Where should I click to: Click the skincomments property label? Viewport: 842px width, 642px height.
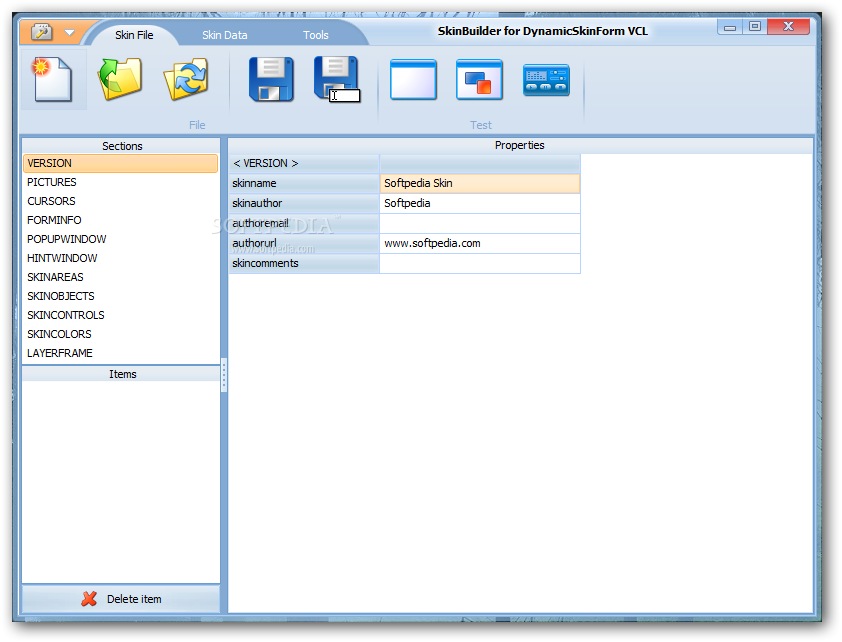click(304, 263)
